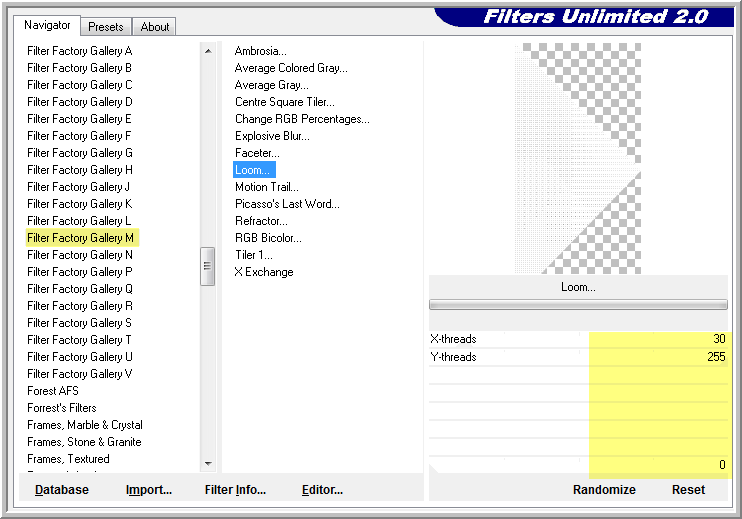Viewport: 742px width, 519px height.
Task: Randomize the filter settings
Action: [604, 490]
